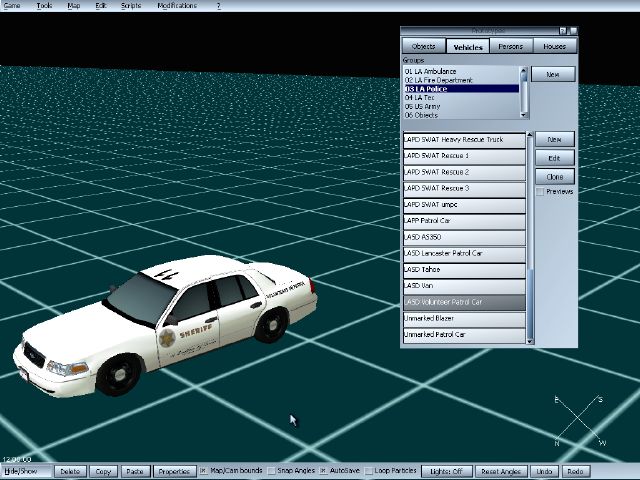The width and height of the screenshot is (640, 480).
Task: Close the prototypes panel
Action: [x=573, y=31]
